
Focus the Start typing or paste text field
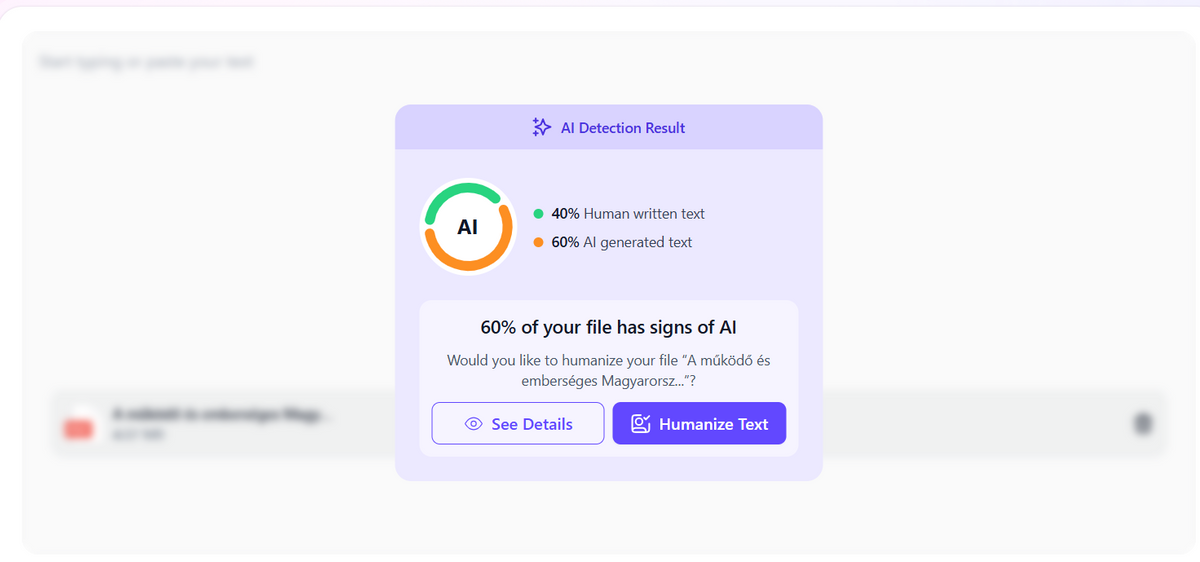pos(147,62)
